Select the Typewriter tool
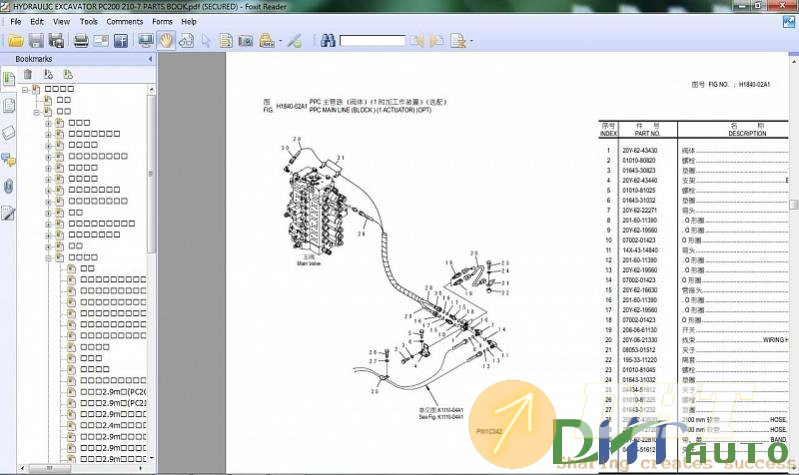Viewport: 799px width, 475px height. (x=267, y=41)
